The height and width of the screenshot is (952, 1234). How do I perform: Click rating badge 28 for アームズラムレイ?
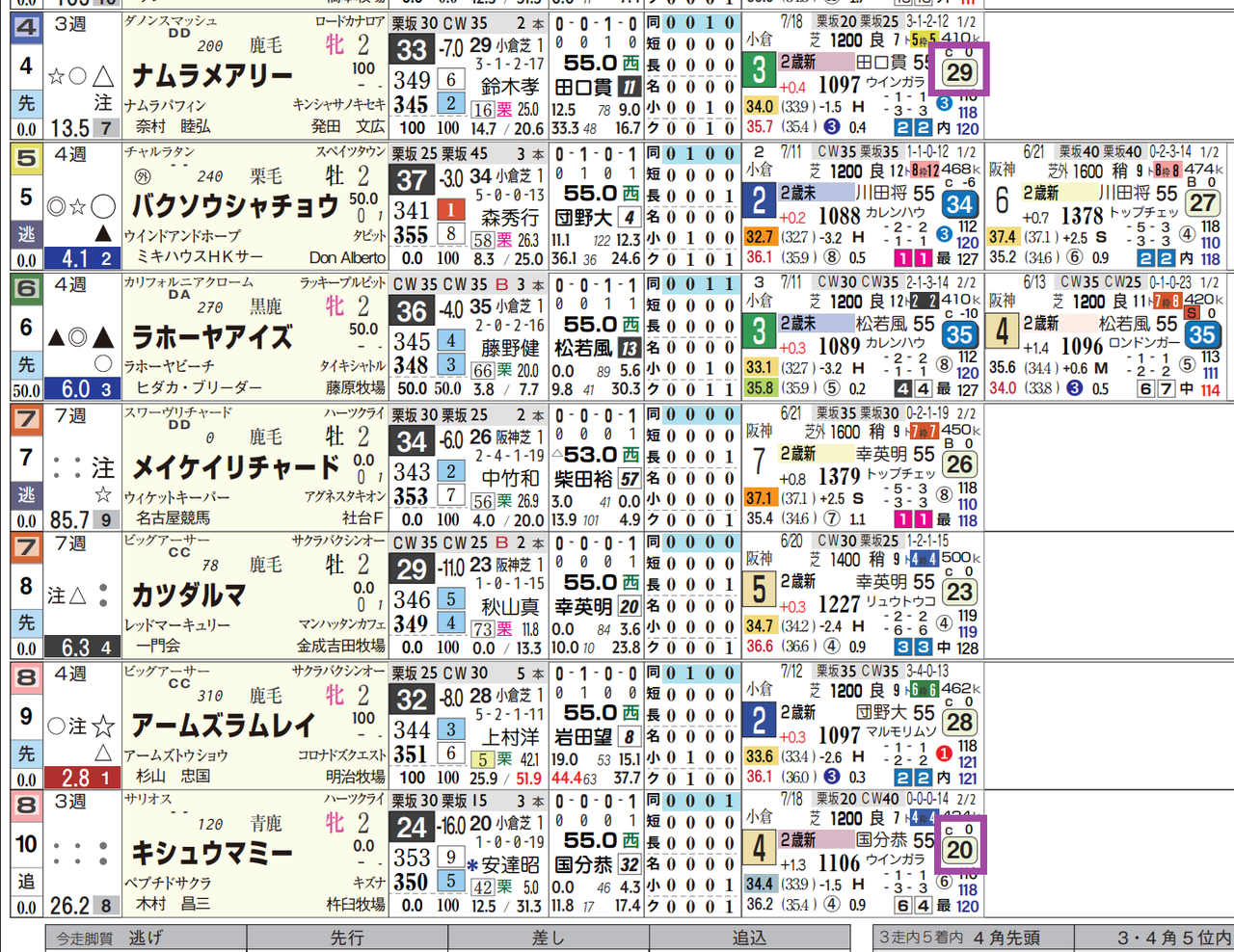tap(959, 723)
